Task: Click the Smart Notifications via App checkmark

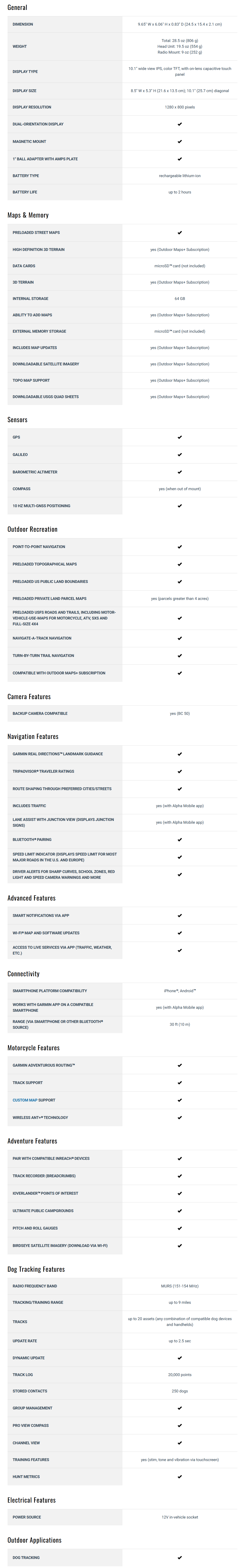Action: (179, 916)
